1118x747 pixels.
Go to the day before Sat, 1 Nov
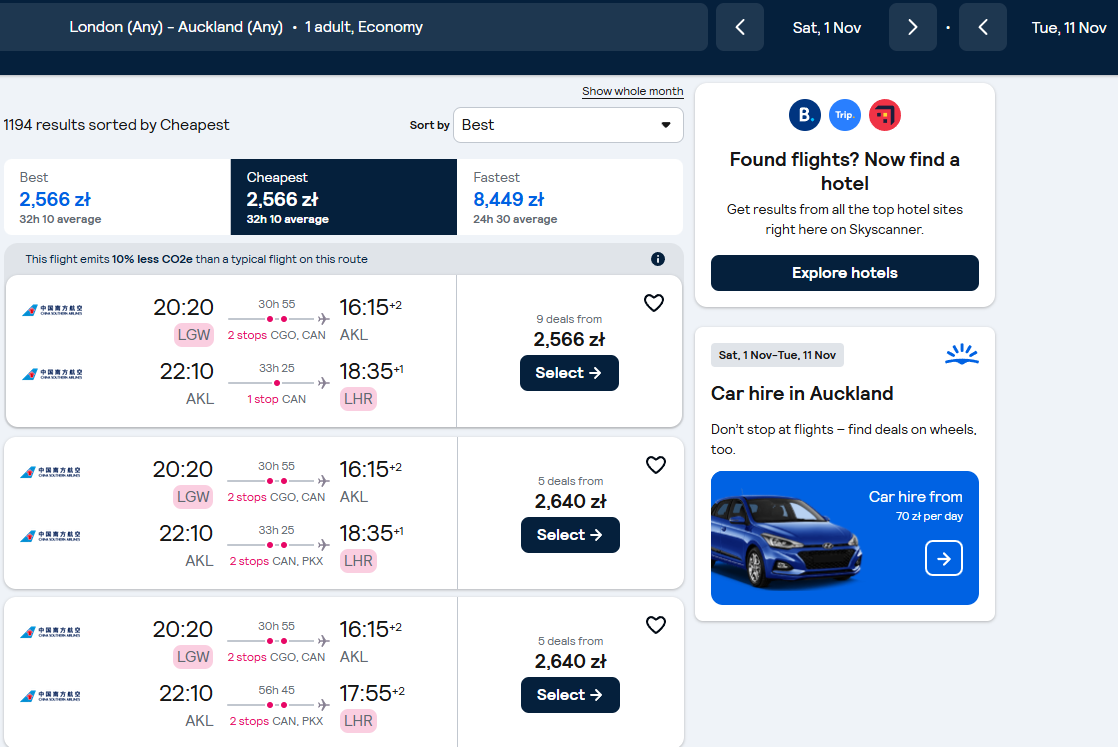pos(740,27)
